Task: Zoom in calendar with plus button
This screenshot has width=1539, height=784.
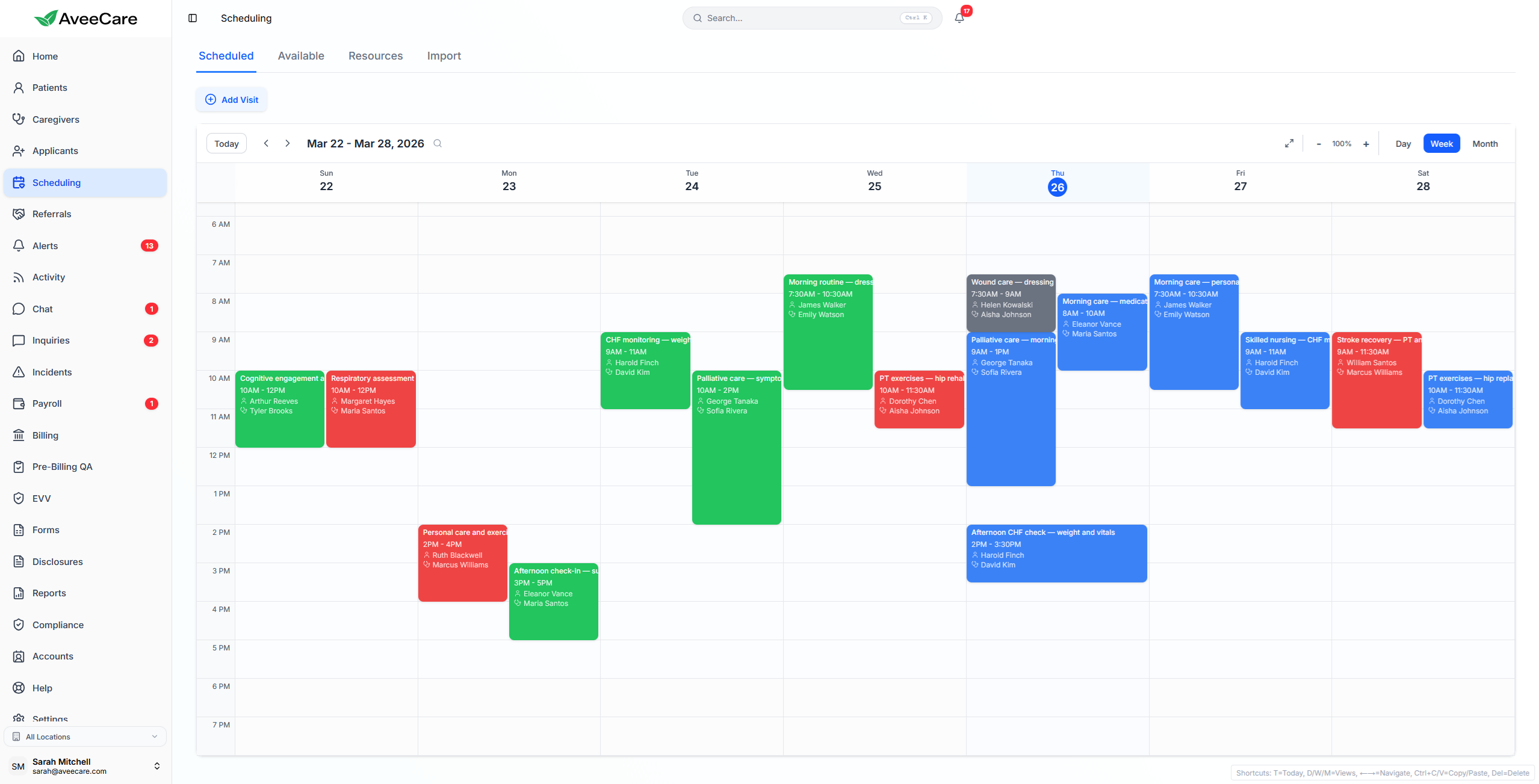Action: coord(1366,144)
